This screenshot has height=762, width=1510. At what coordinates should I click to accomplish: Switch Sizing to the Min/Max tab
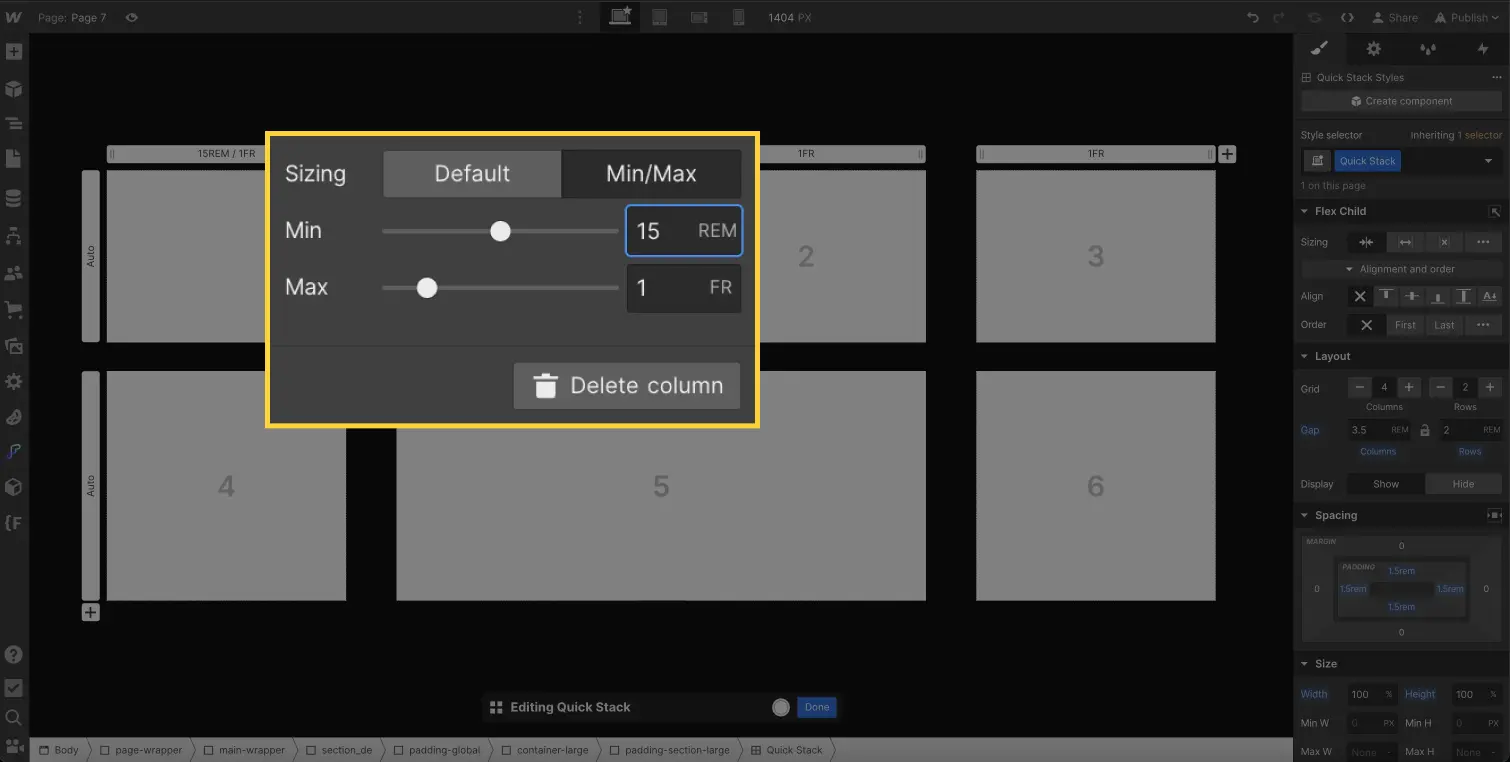(651, 173)
